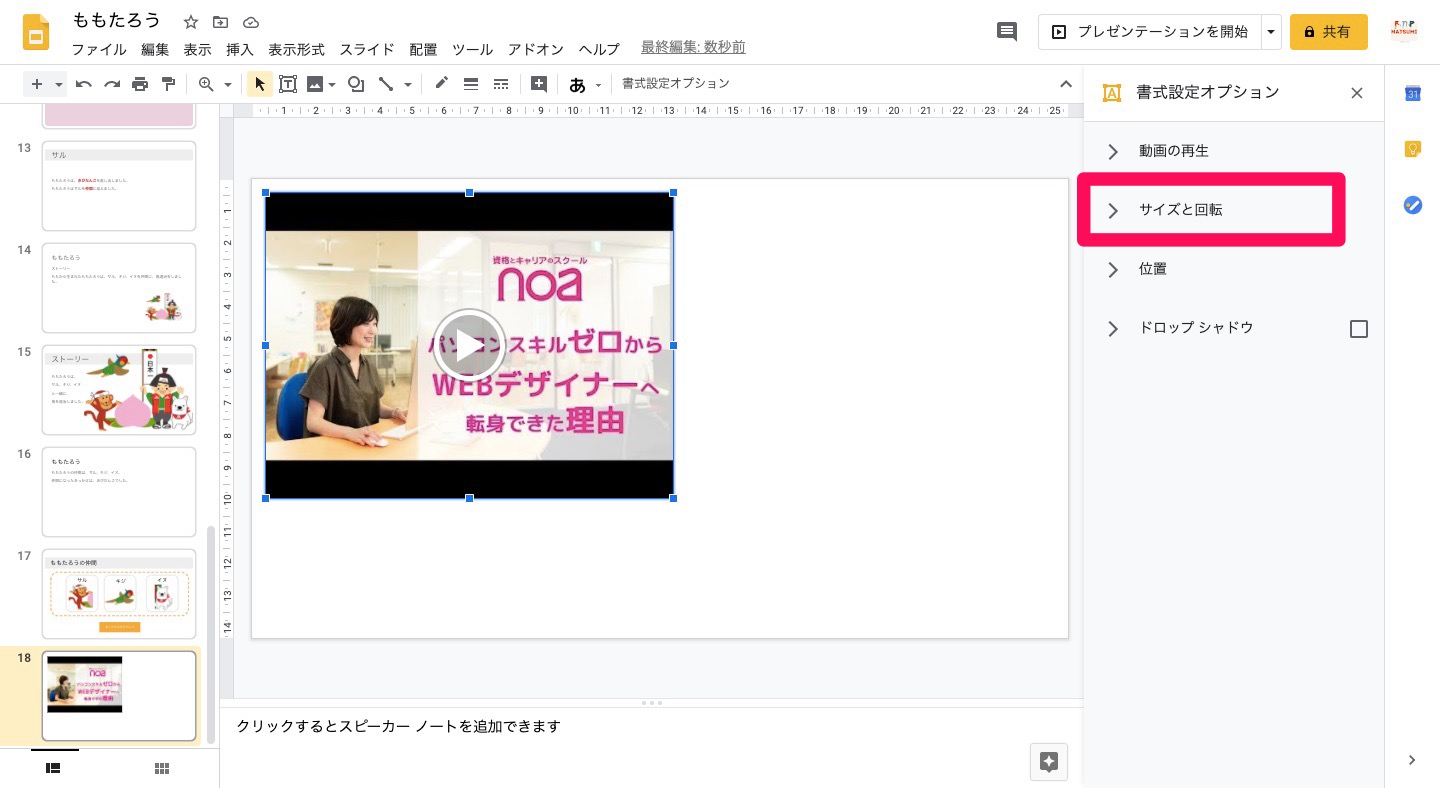Check the cloud save status icon
This screenshot has height=788, width=1440.
pyautogui.click(x=251, y=22)
